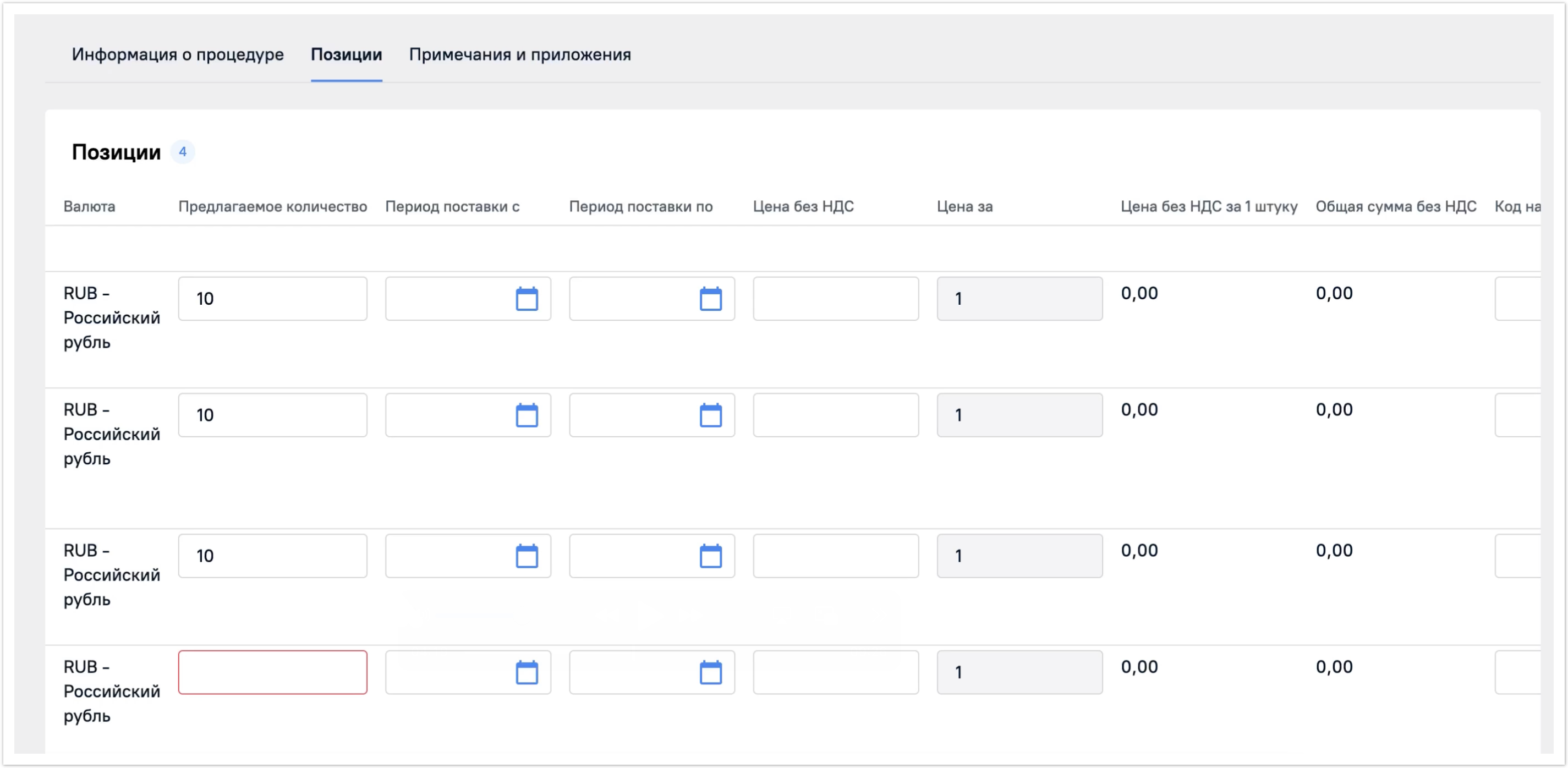
Task: Open third row delivery start calendar icon
Action: (527, 556)
